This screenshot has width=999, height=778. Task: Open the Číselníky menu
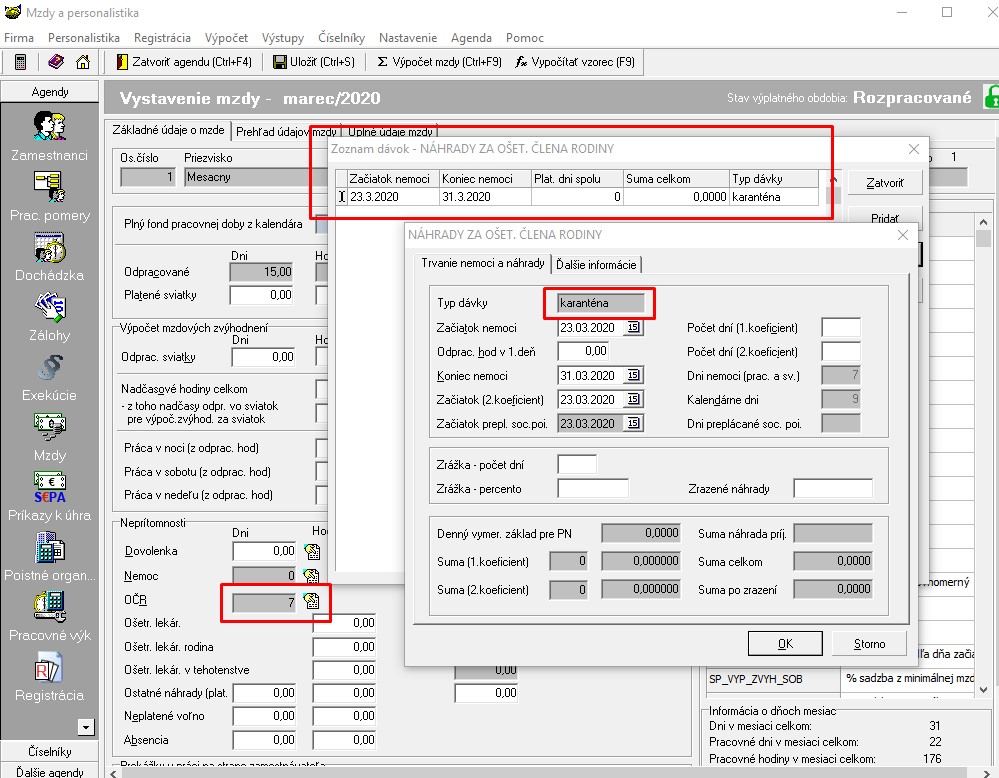341,38
